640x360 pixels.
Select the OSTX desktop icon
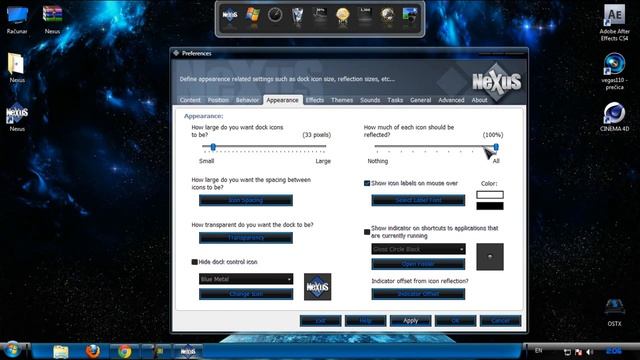[x=614, y=313]
